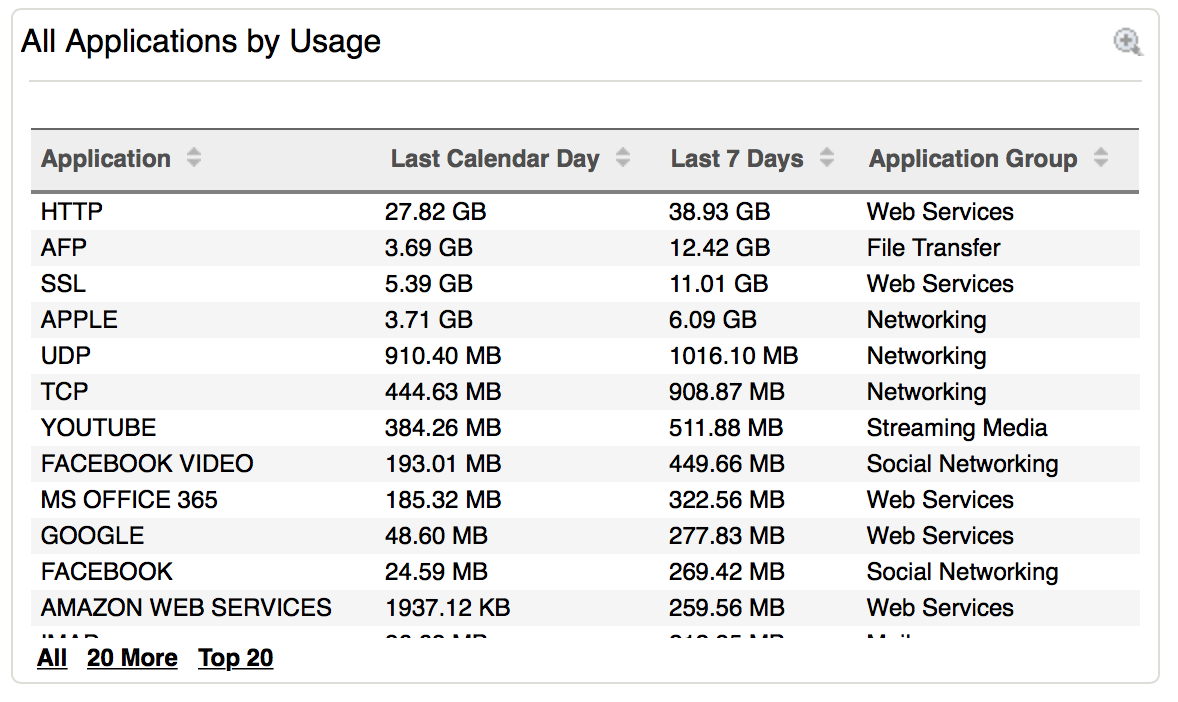Click the 1937.12 KB value
Viewport: 1178px width, 702px height.
click(x=448, y=608)
